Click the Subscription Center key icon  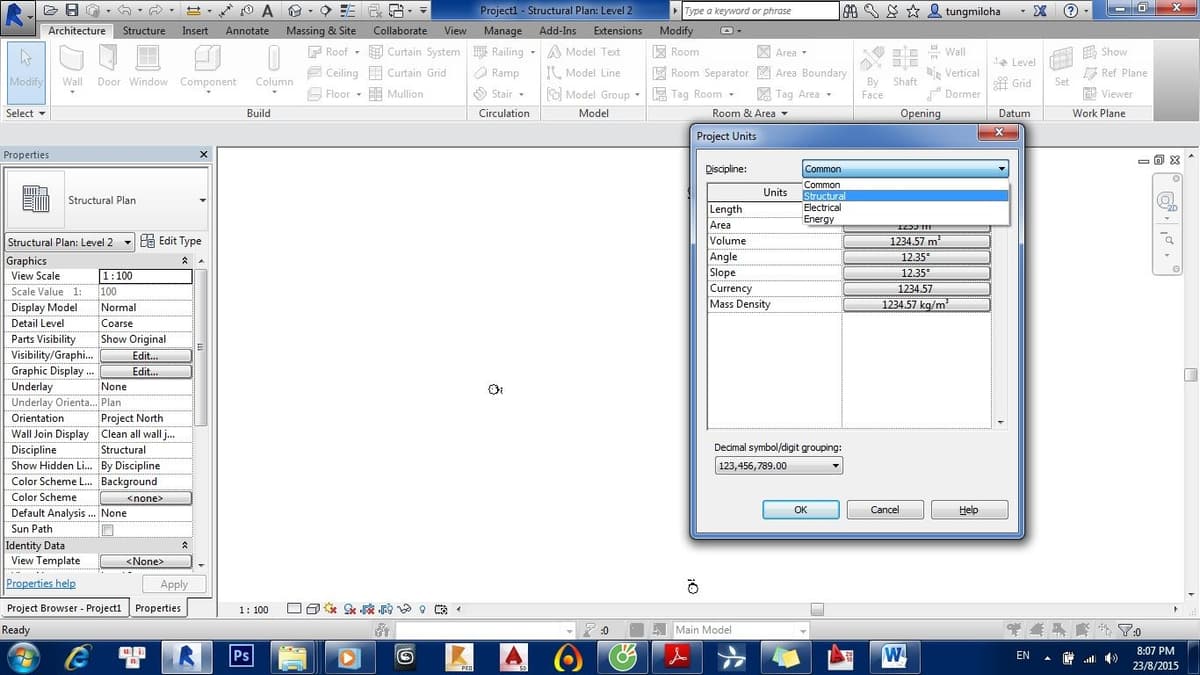(871, 10)
